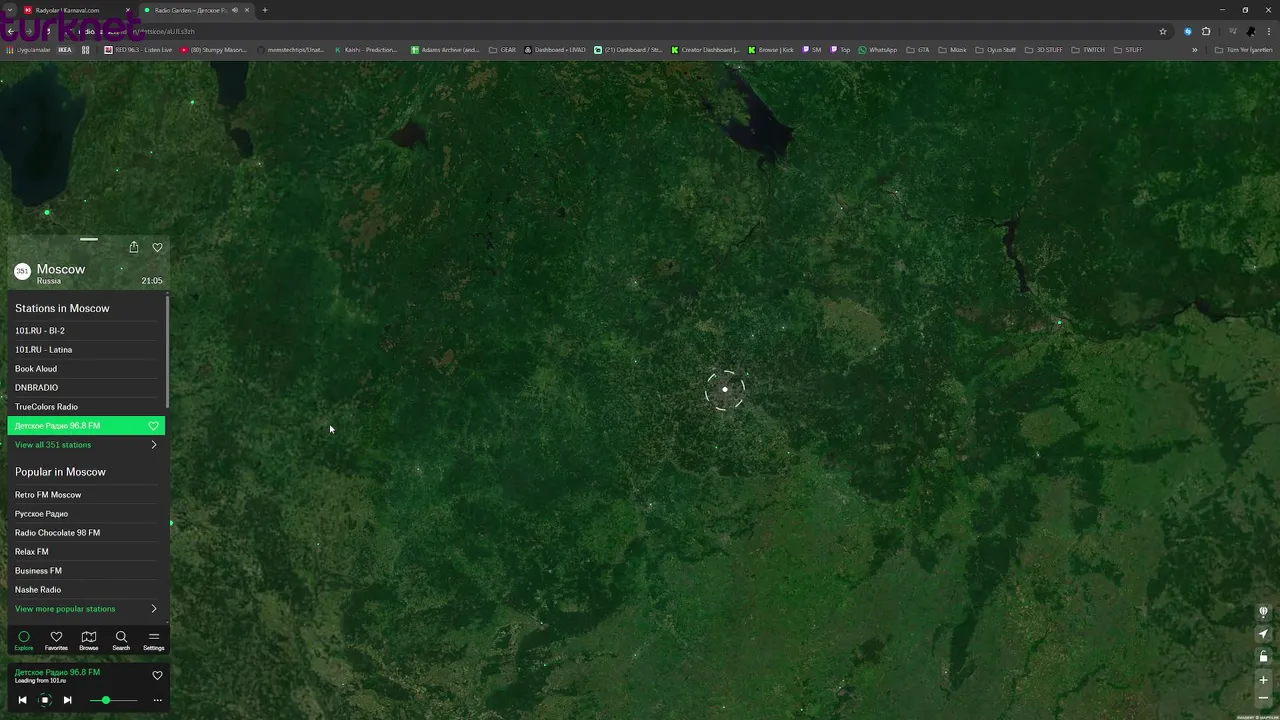Zoom in on the map
Viewport: 1280px width, 720px height.
click(1263, 680)
